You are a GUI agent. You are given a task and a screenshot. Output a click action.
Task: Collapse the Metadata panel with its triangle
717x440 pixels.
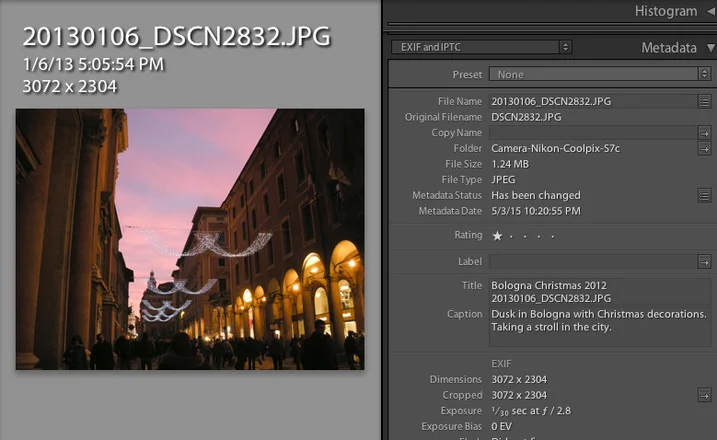pos(711,48)
